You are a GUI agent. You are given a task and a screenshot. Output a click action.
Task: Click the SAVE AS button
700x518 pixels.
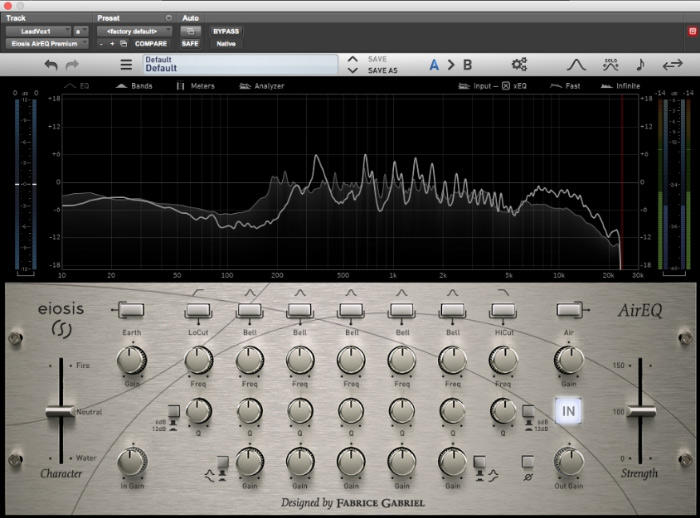(x=383, y=71)
